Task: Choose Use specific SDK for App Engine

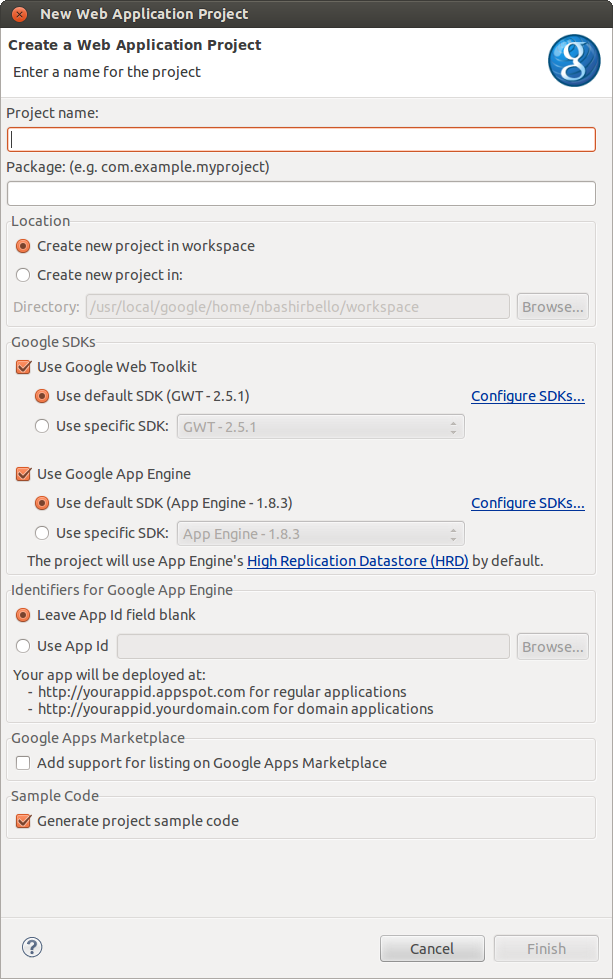Action: 42,533
